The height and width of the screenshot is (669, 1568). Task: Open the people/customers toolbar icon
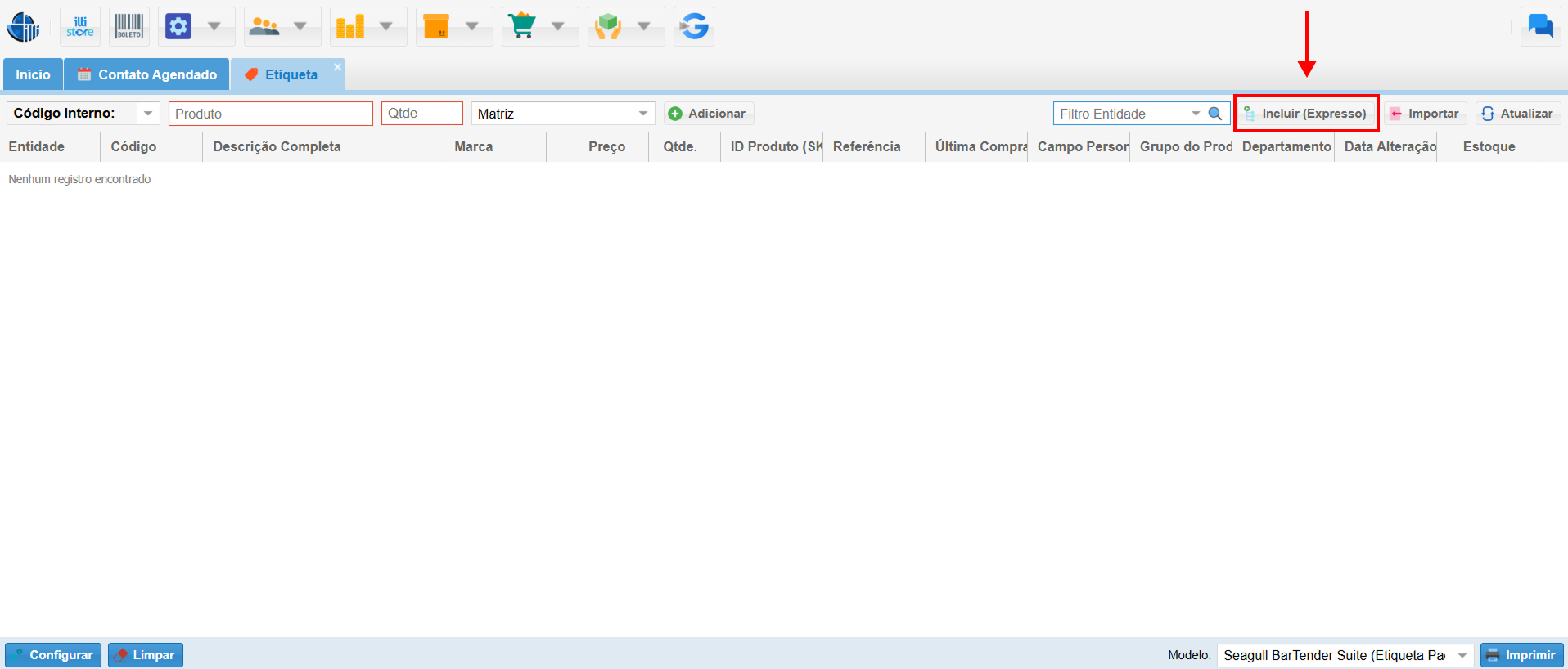pyautogui.click(x=264, y=27)
